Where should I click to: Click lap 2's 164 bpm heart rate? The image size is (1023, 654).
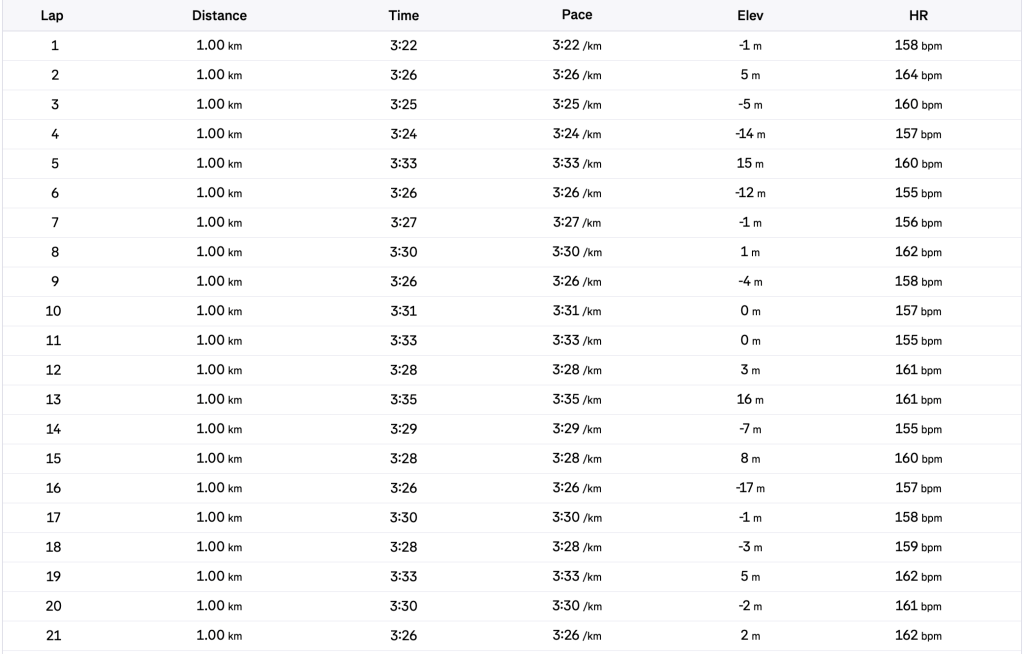click(x=918, y=75)
